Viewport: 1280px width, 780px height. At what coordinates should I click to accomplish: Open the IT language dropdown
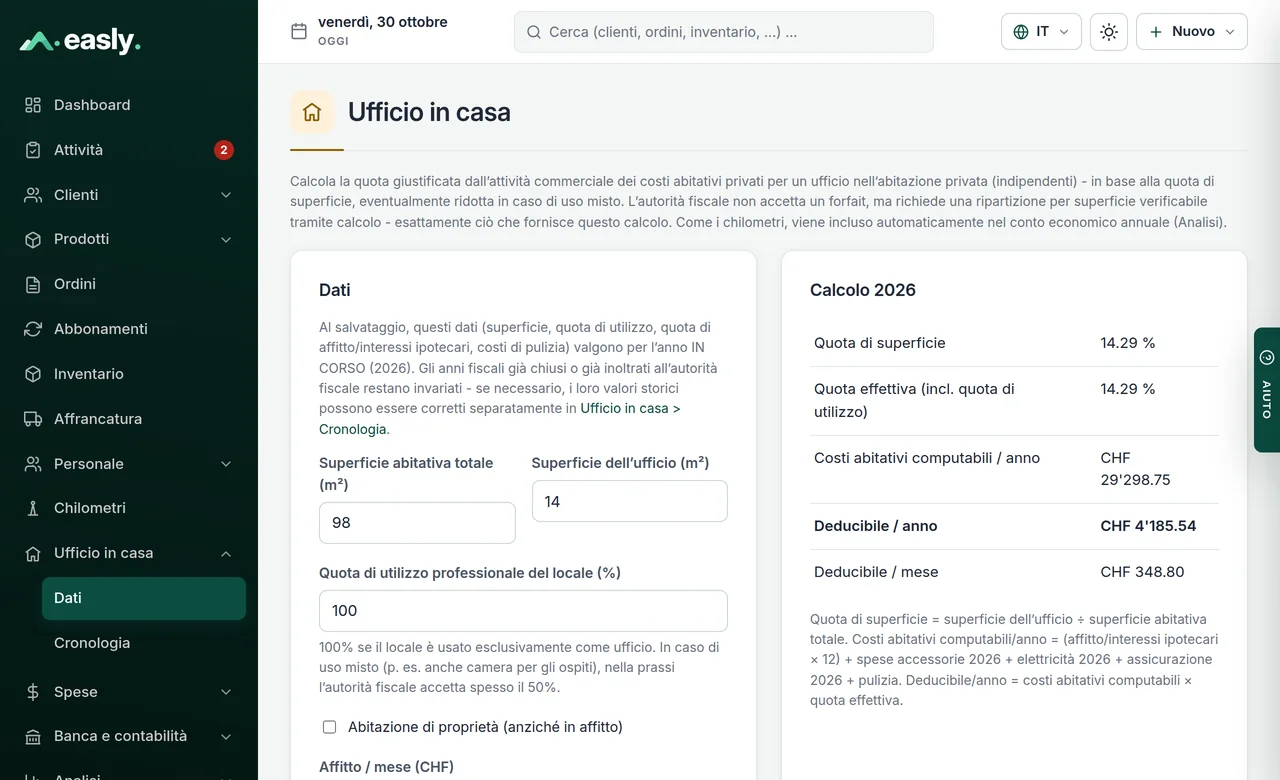click(x=1041, y=32)
